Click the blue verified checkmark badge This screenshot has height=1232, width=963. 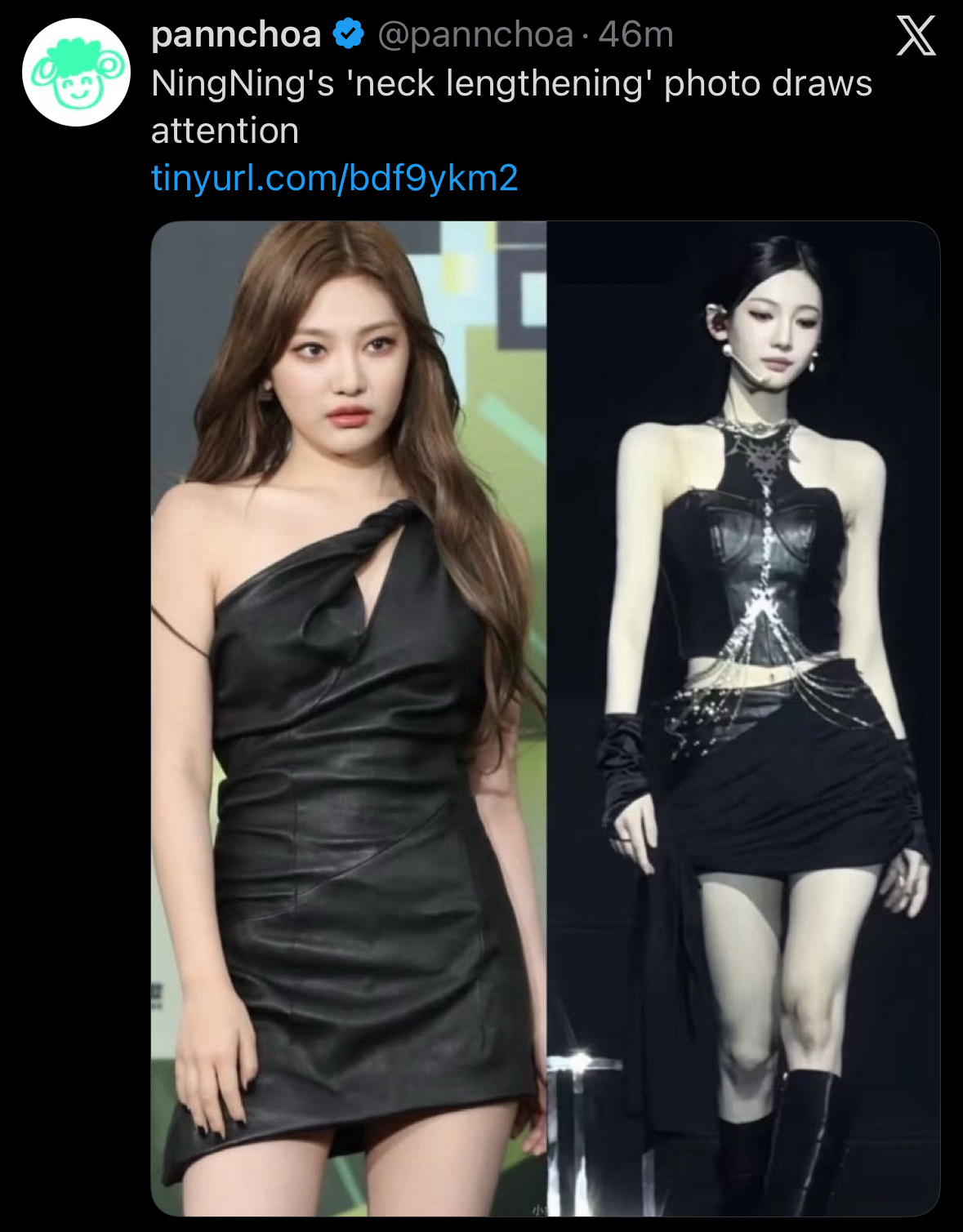349,34
